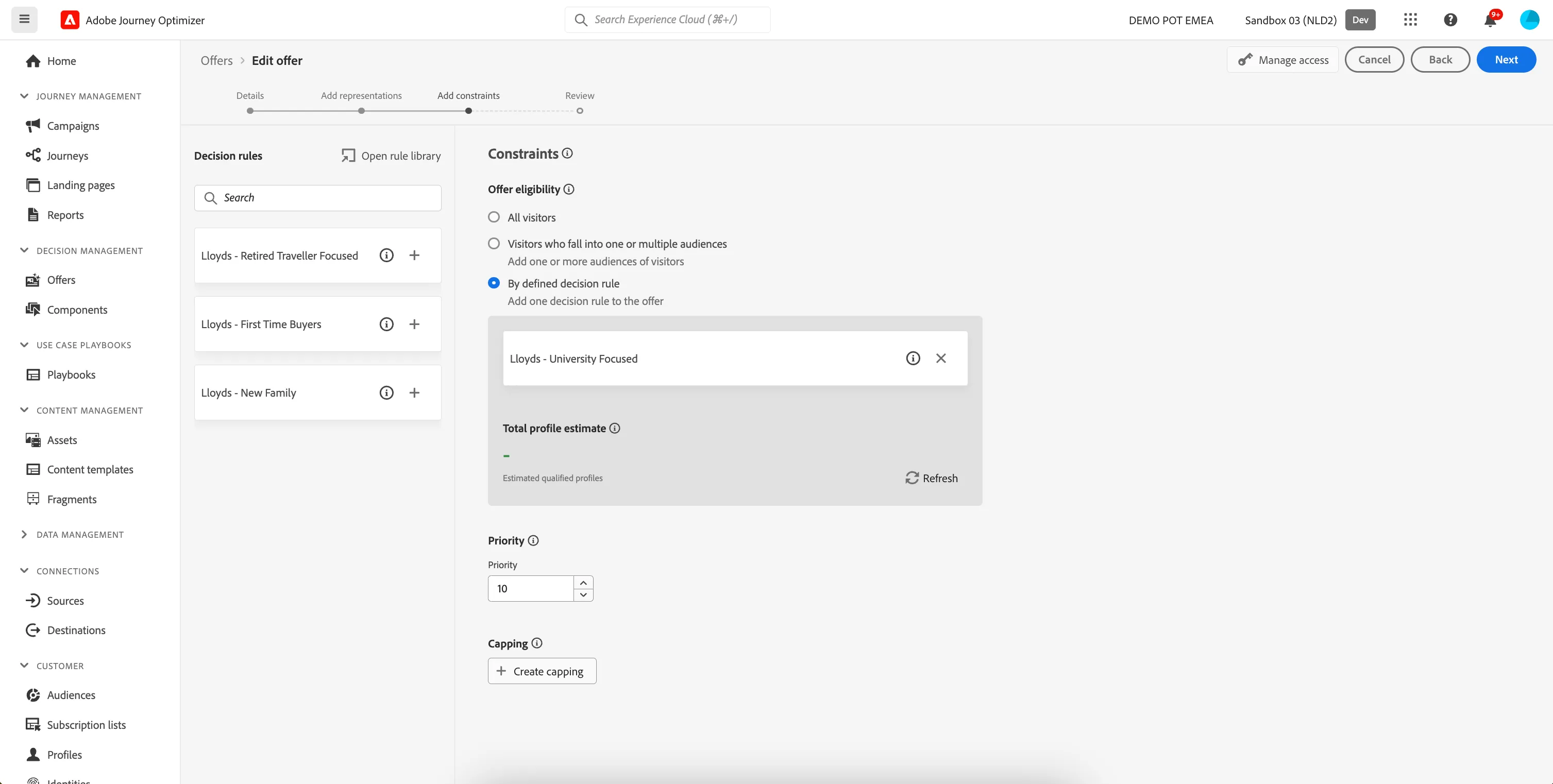The height and width of the screenshot is (784, 1553).
Task: View notifications bell
Action: pyautogui.click(x=1490, y=20)
